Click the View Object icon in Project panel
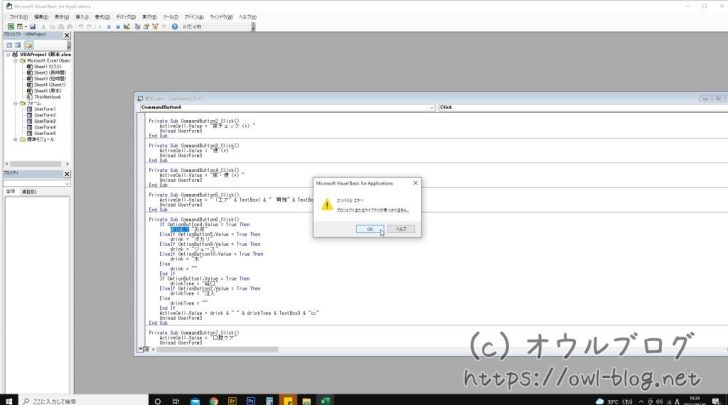Viewport: 728px width, 405px height. point(18,45)
